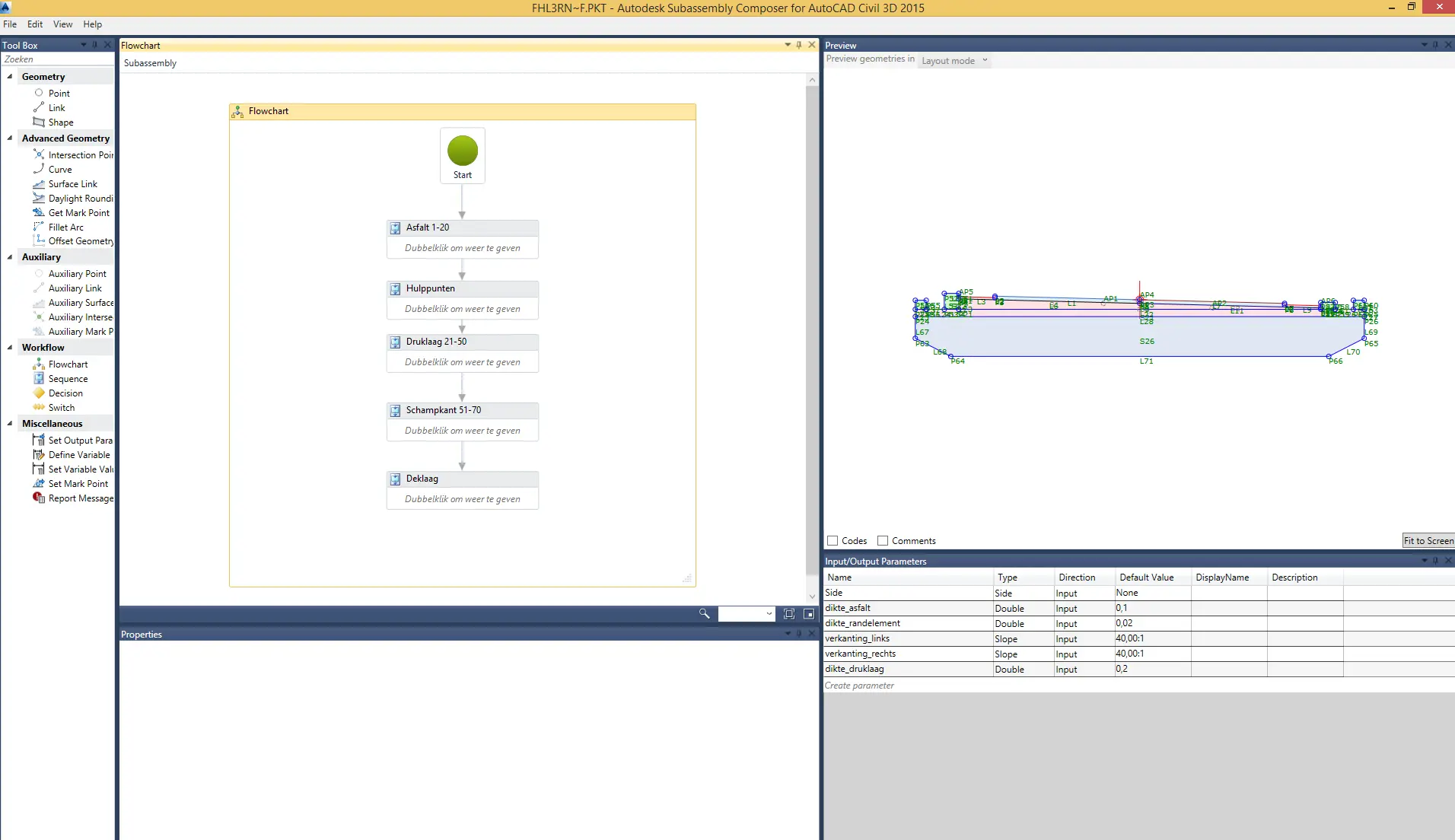Viewport: 1455px width, 840px height.
Task: Click the Subassembly breadcrumb in Flowchart
Action: (x=150, y=63)
